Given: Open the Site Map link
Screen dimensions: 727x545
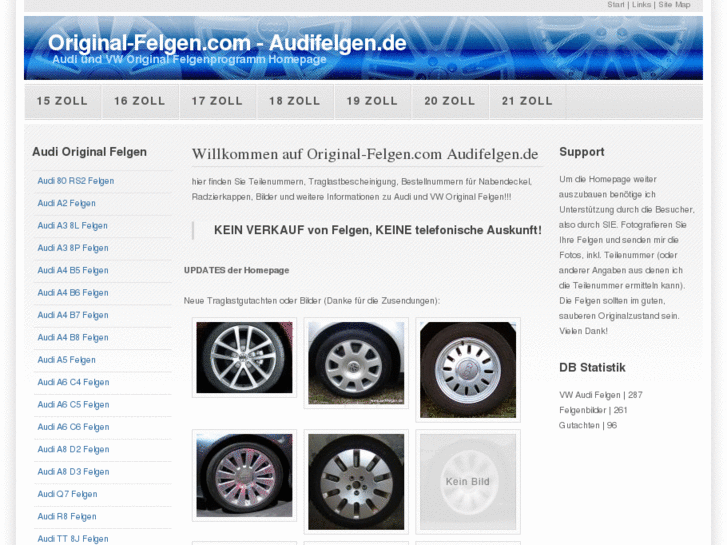Looking at the screenshot, I should 674,5.
